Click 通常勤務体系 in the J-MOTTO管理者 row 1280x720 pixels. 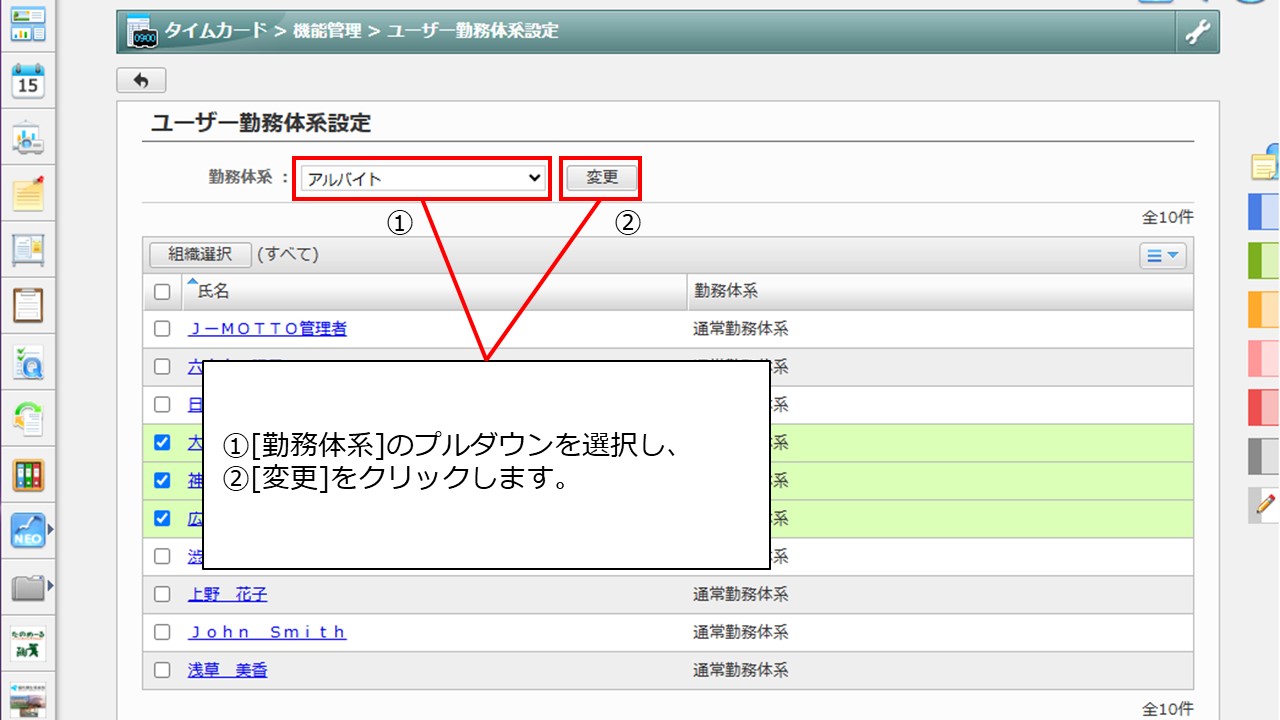(x=741, y=328)
